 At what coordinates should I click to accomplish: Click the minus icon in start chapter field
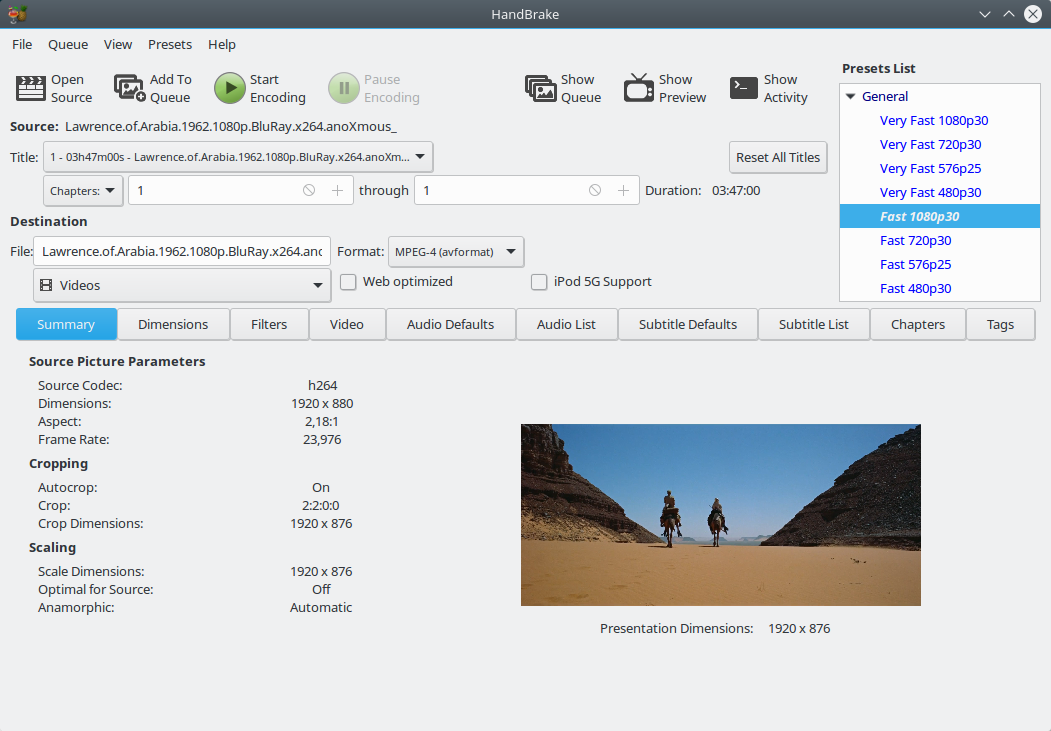(309, 190)
